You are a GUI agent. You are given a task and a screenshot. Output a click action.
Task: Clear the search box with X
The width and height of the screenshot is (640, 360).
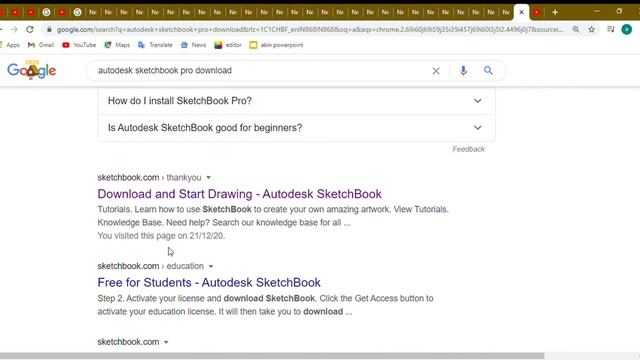(x=436, y=71)
